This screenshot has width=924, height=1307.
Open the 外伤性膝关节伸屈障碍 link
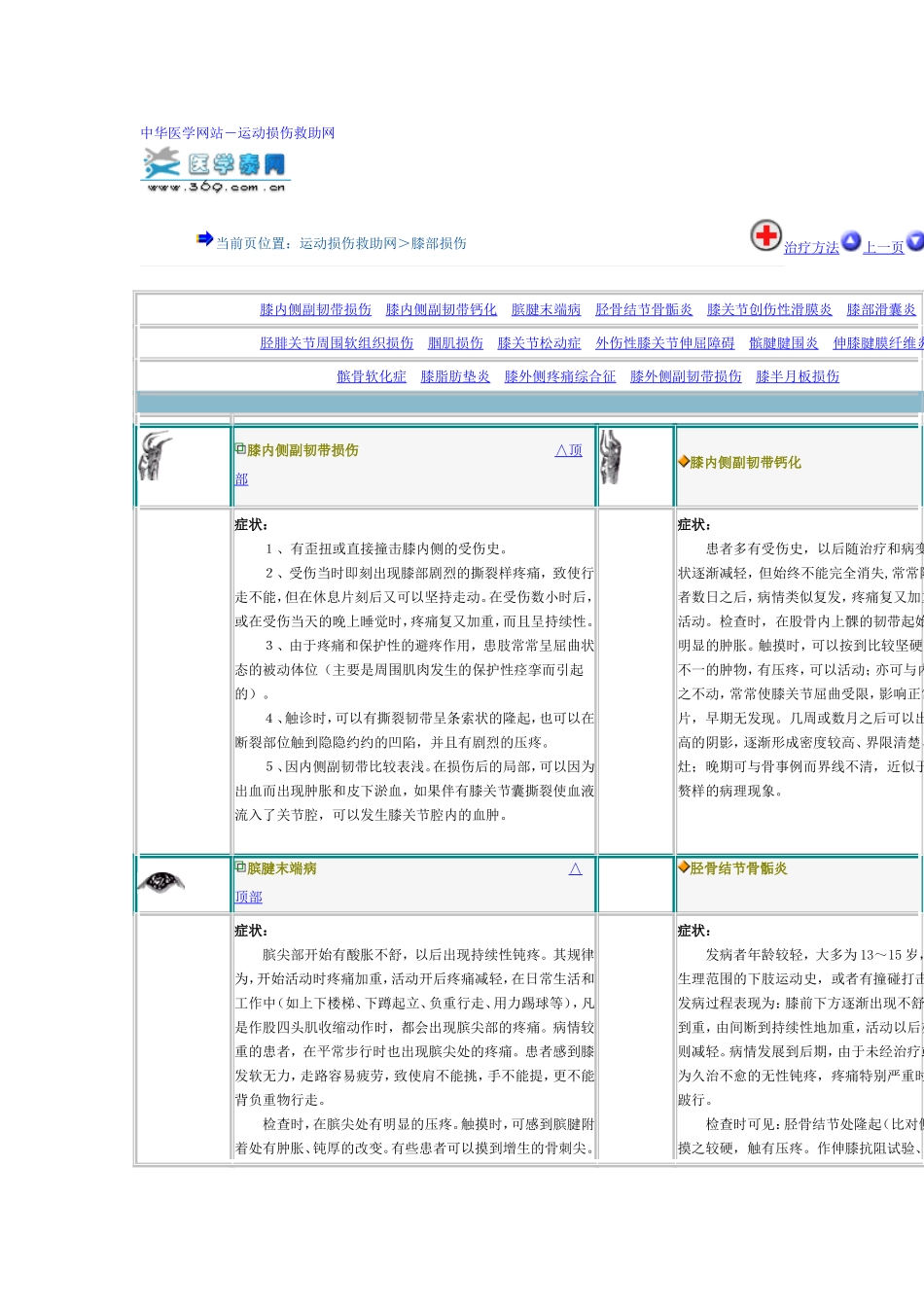tap(665, 343)
